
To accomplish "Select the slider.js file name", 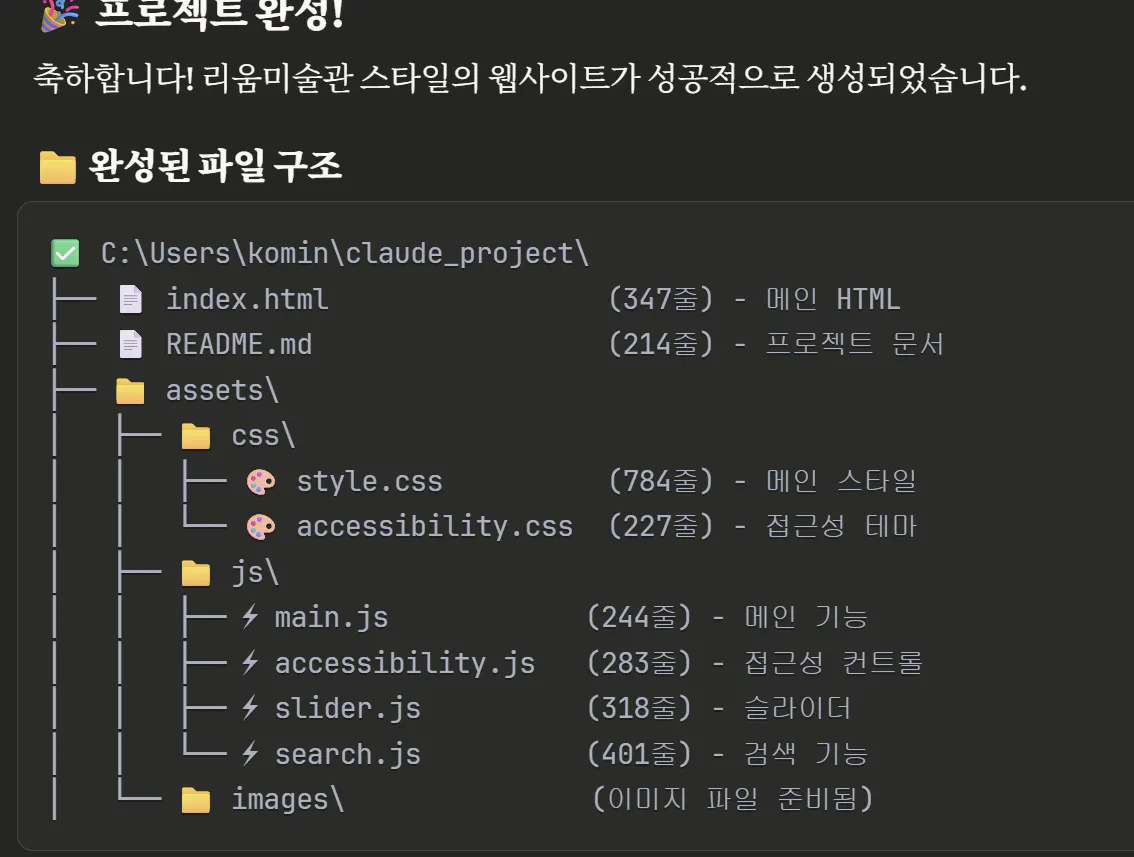I will 348,709.
